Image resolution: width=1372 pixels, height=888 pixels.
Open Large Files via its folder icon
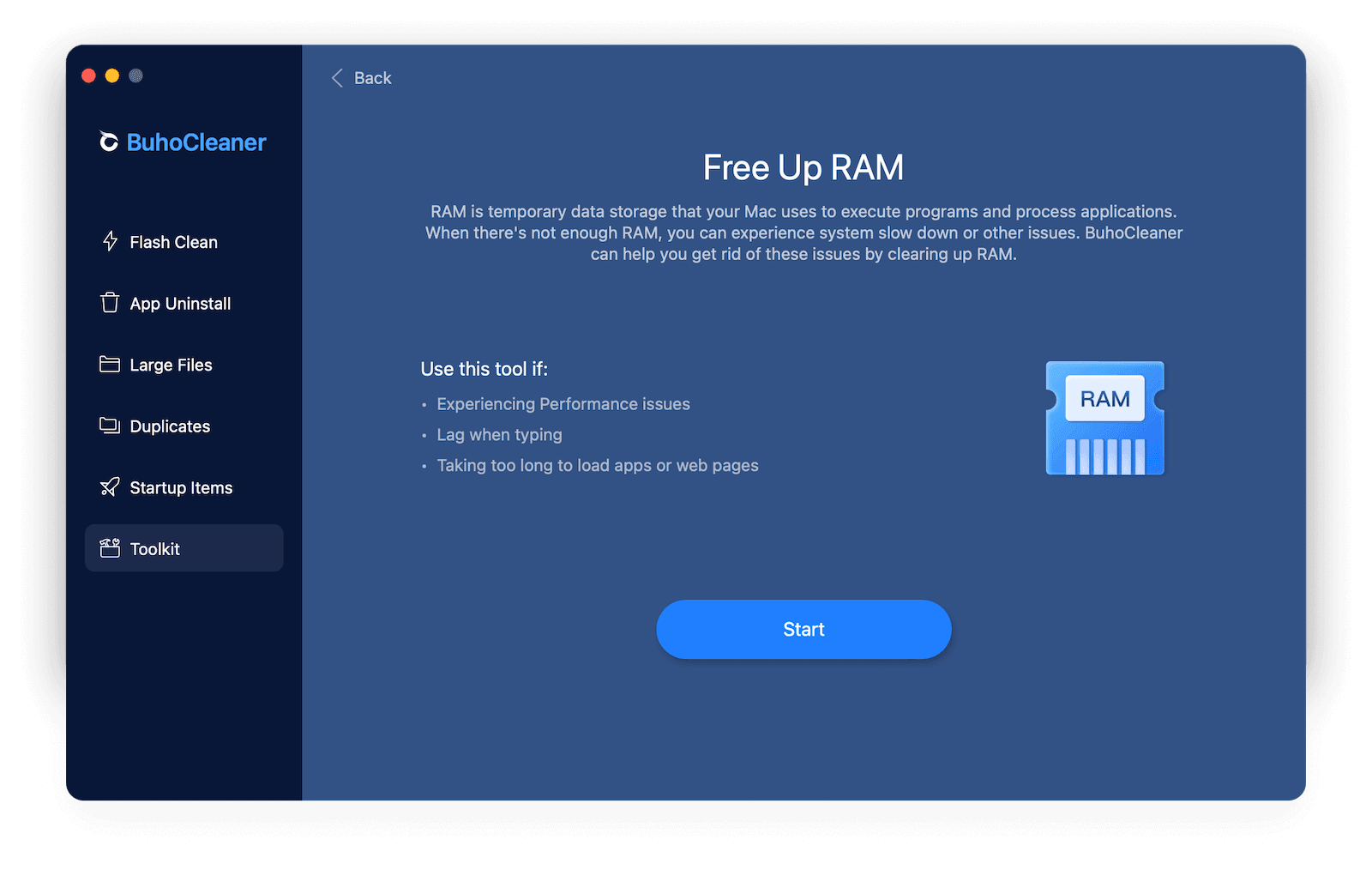click(109, 364)
